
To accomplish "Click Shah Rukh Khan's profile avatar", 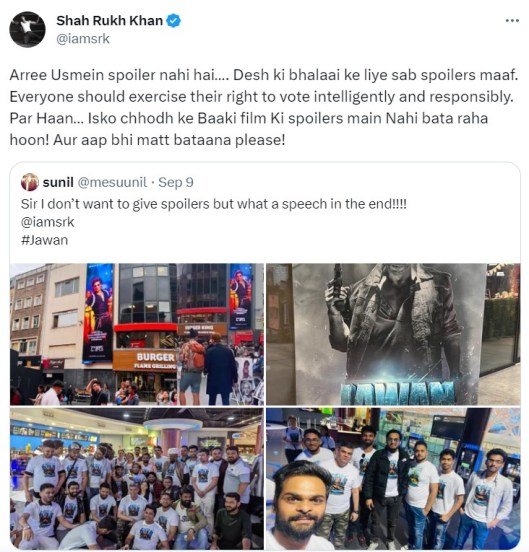I will 27,30.
